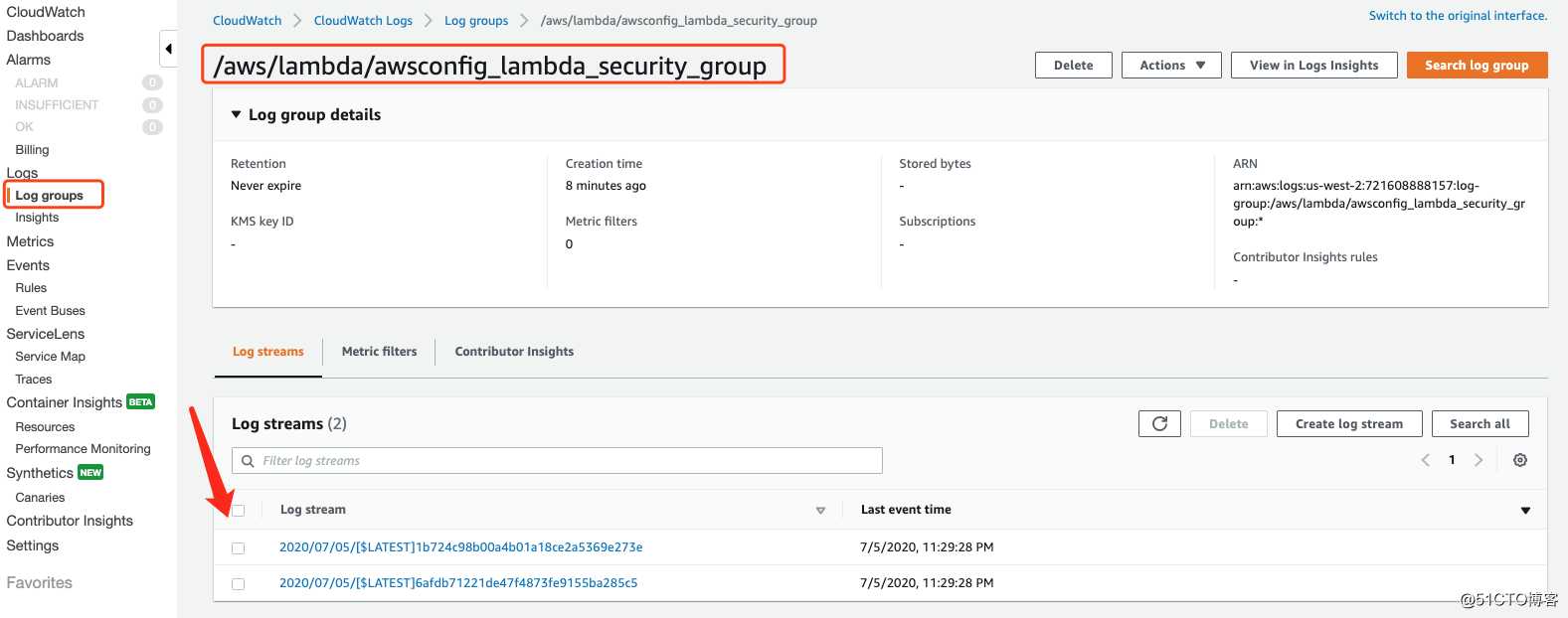Collapse the Log group details section

pyautogui.click(x=236, y=115)
